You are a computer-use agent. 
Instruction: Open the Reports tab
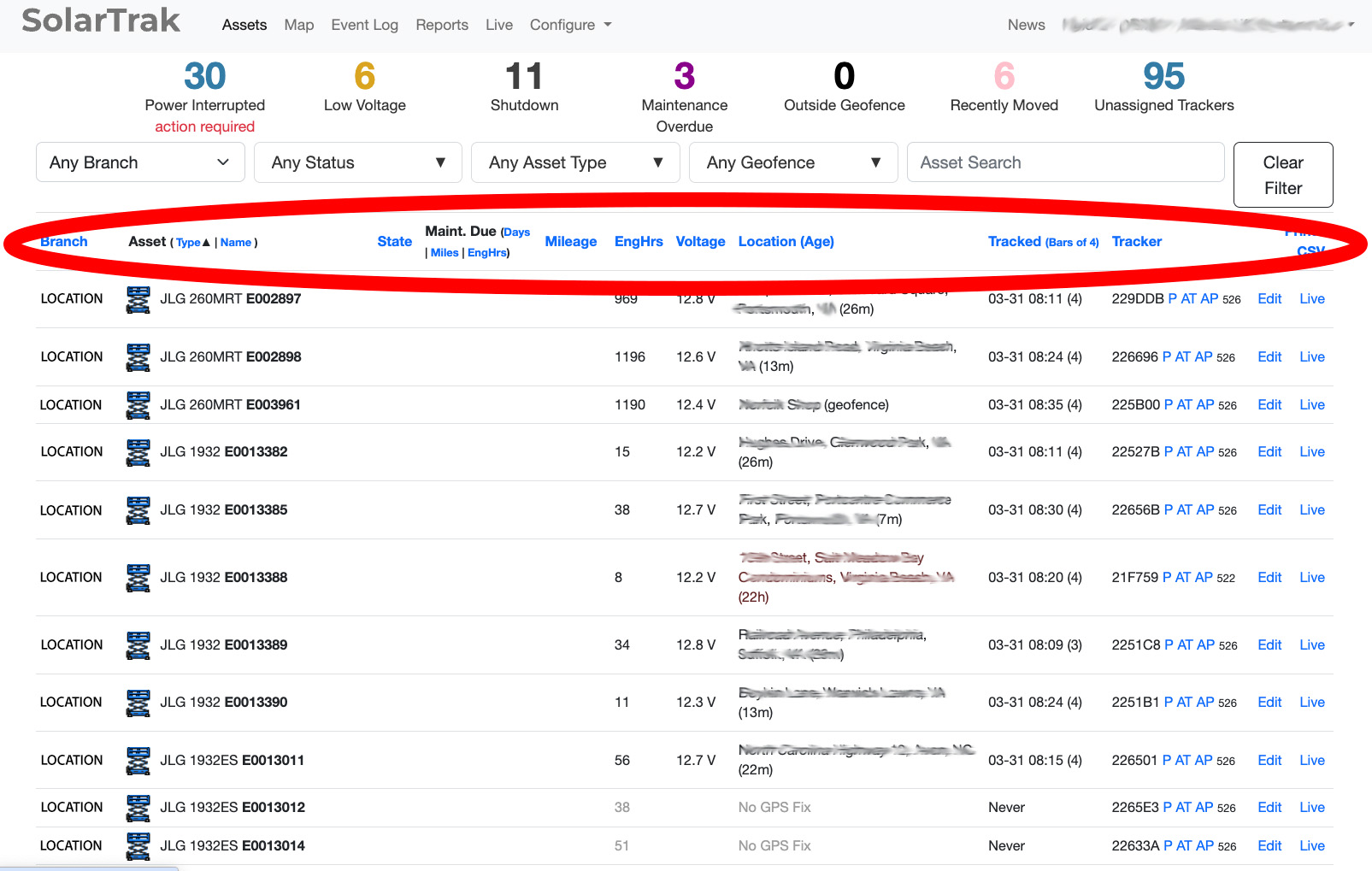(441, 25)
